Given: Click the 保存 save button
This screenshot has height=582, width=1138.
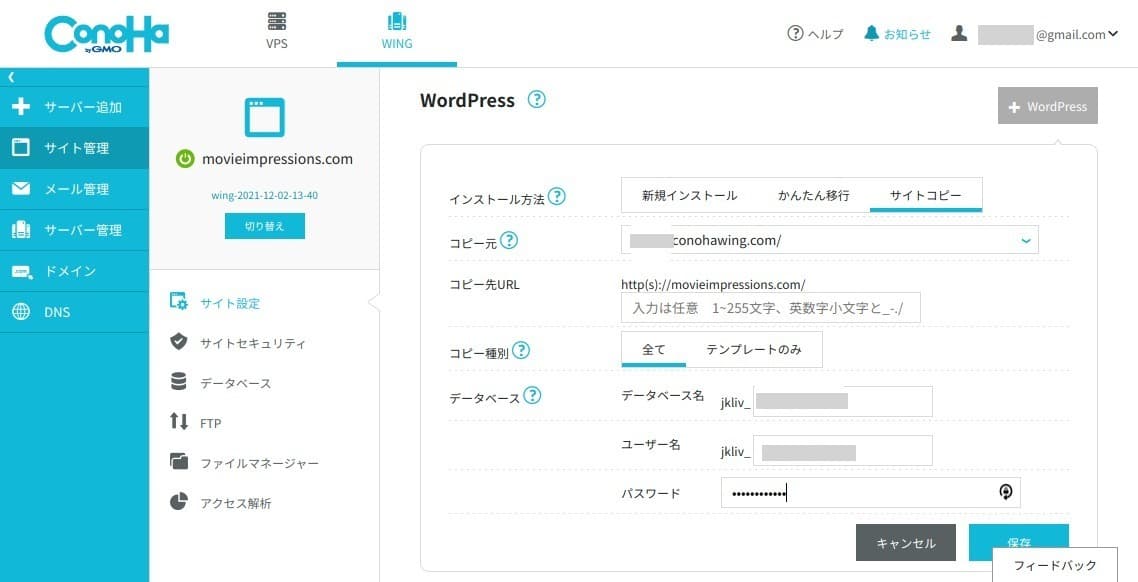Looking at the screenshot, I should (1018, 542).
